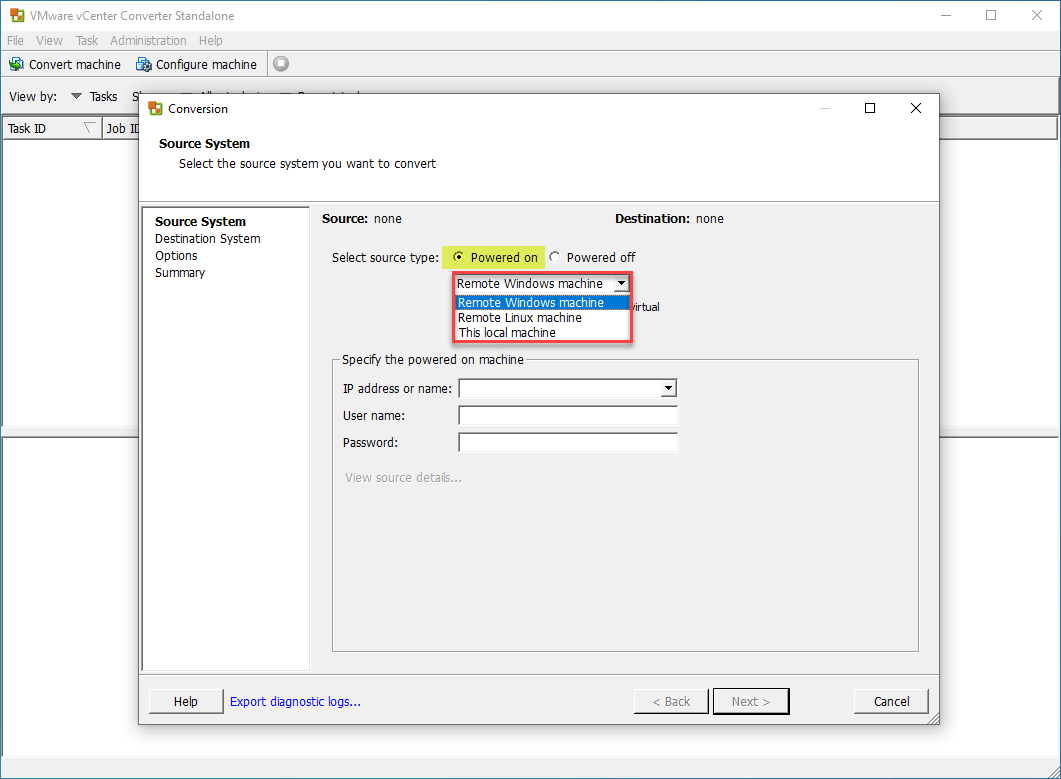Choose Remote Linux machine from list
This screenshot has height=779, width=1061.
tap(520, 318)
